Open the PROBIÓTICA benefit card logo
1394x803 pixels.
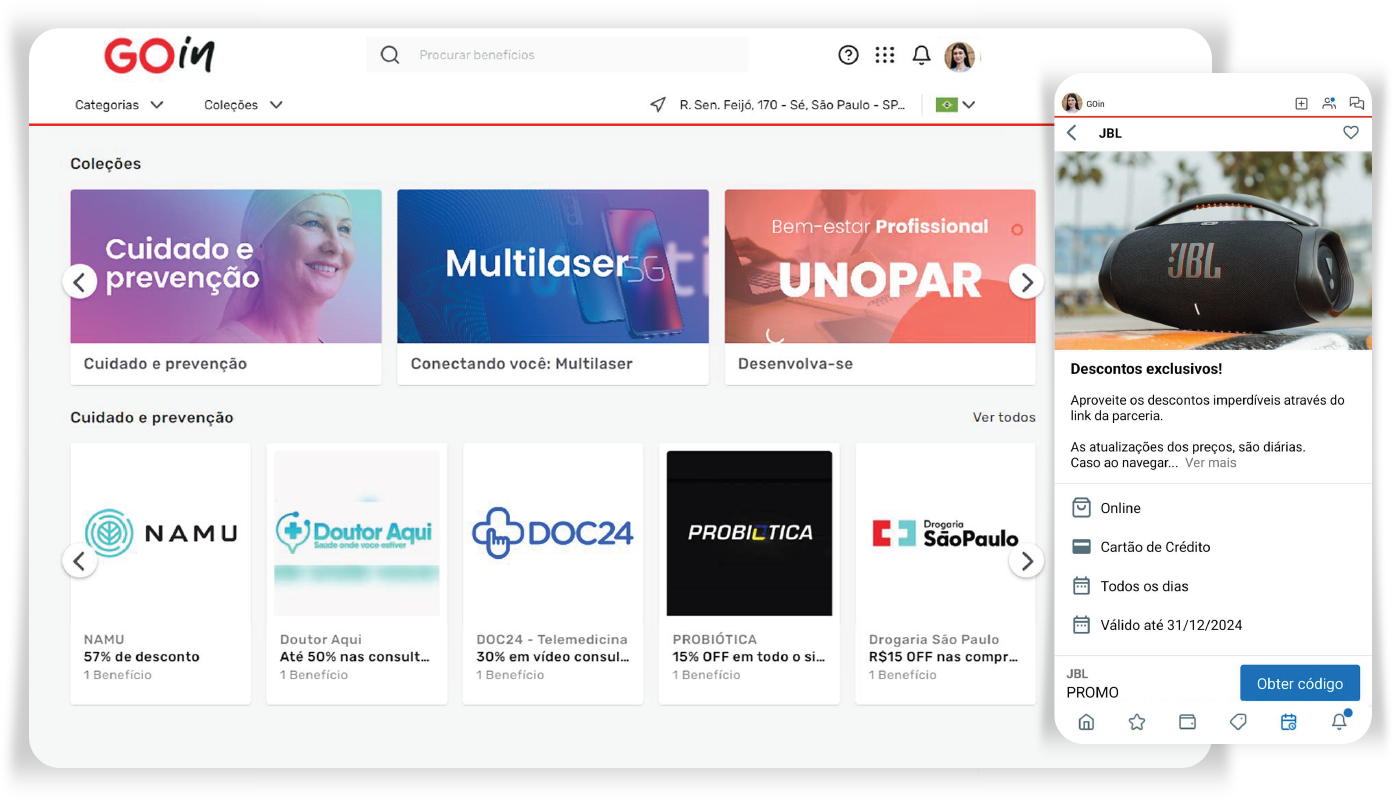point(749,533)
